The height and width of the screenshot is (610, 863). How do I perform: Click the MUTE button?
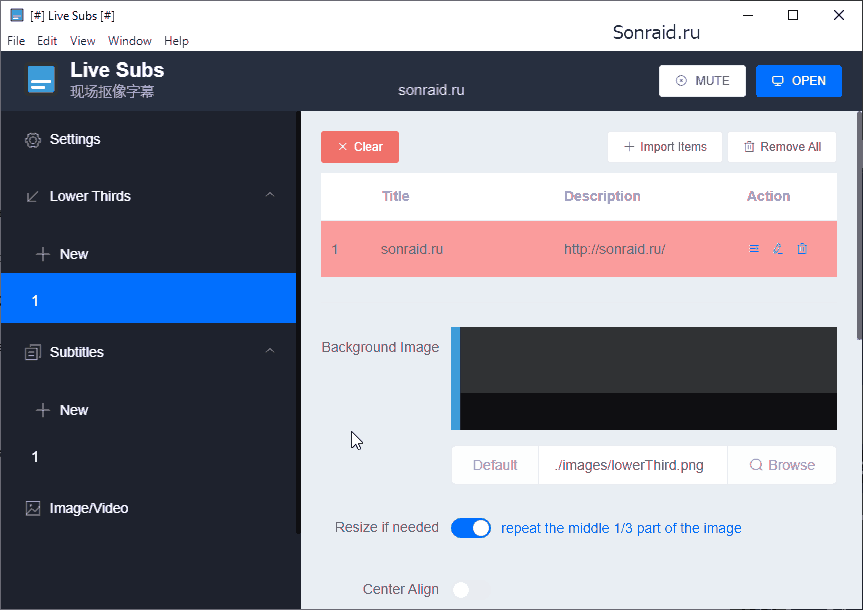[x=702, y=81]
